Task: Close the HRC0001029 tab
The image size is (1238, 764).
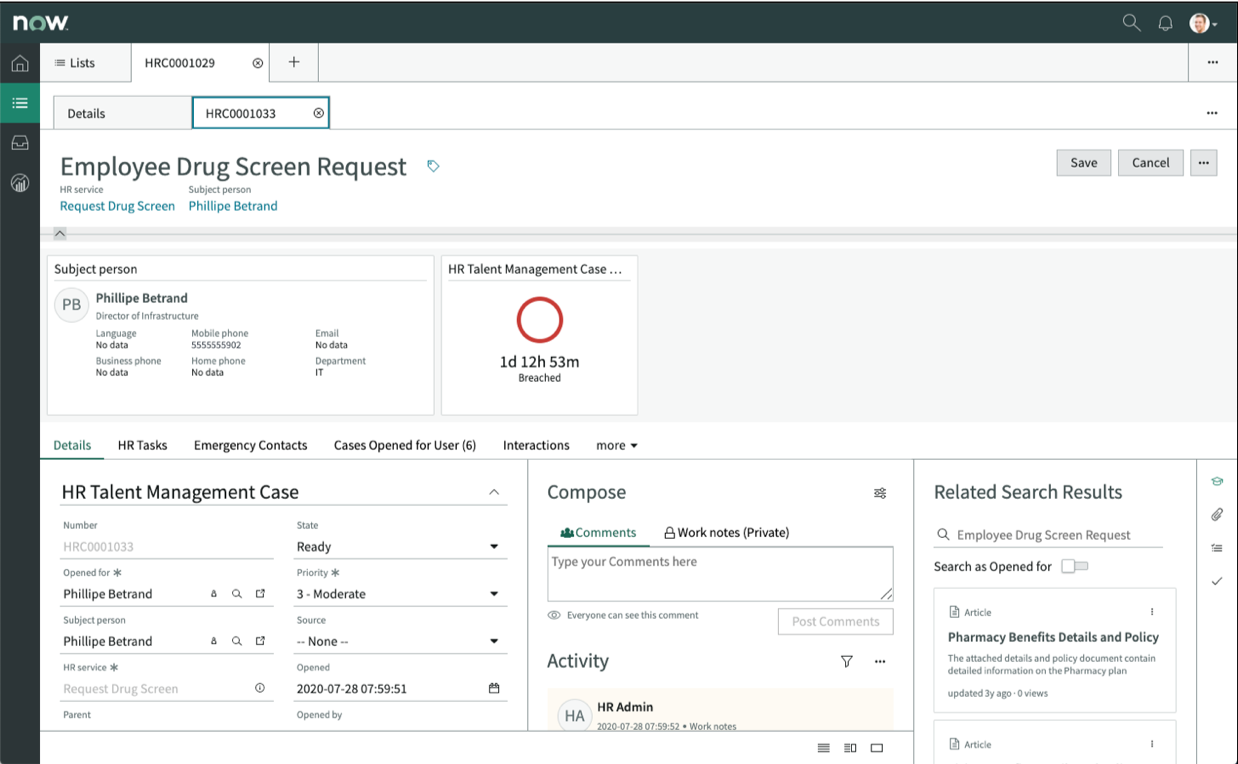Action: coord(258,63)
